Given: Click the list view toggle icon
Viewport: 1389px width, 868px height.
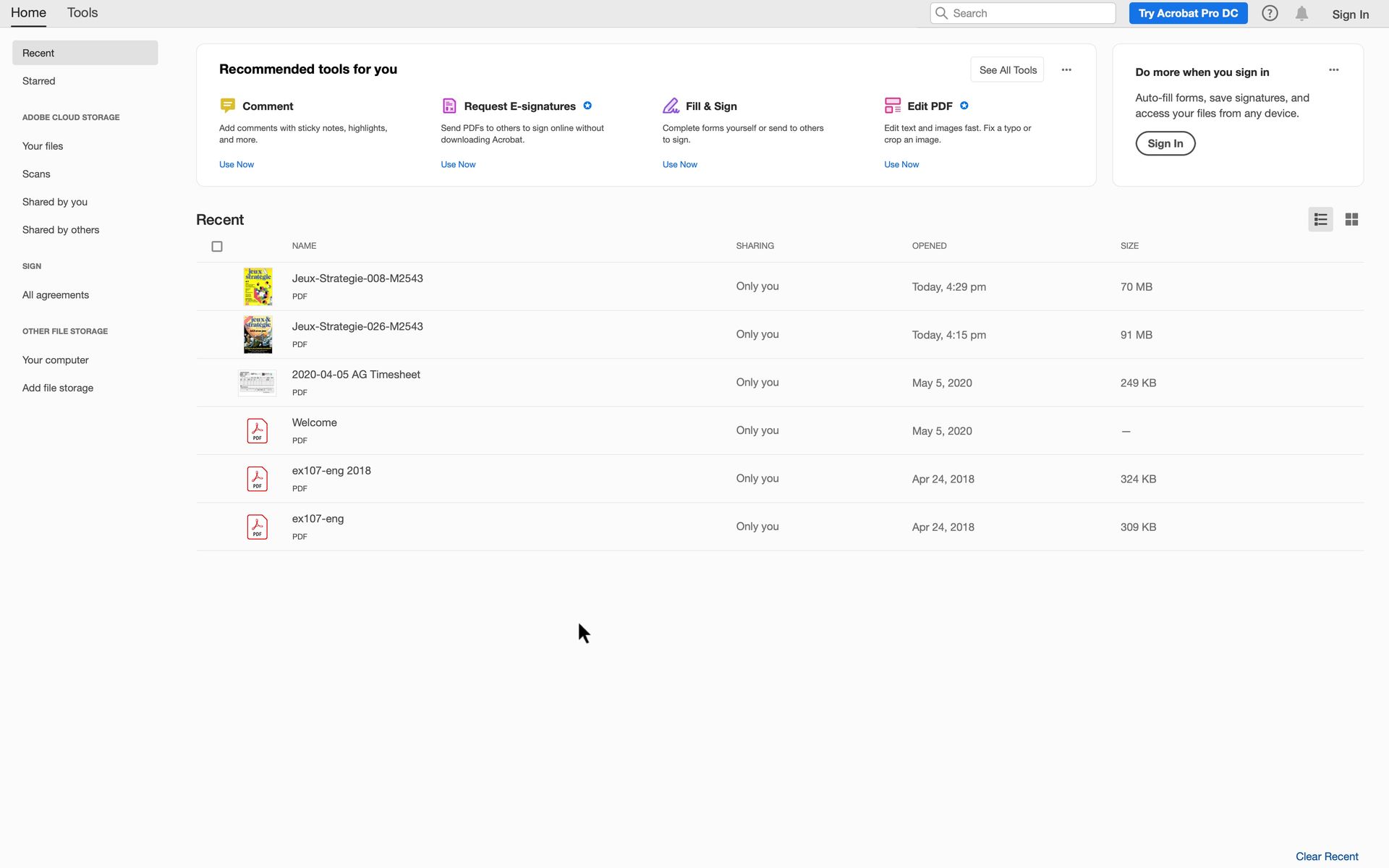Looking at the screenshot, I should [1320, 219].
